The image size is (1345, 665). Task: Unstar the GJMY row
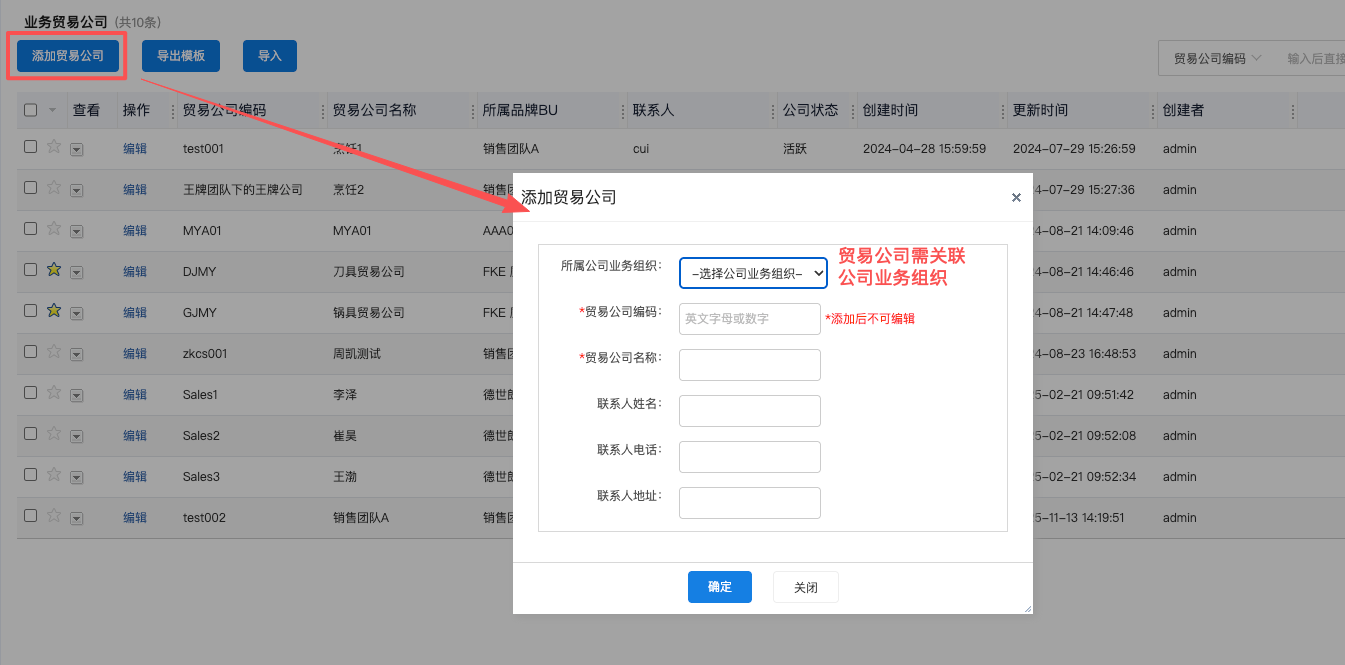point(54,311)
